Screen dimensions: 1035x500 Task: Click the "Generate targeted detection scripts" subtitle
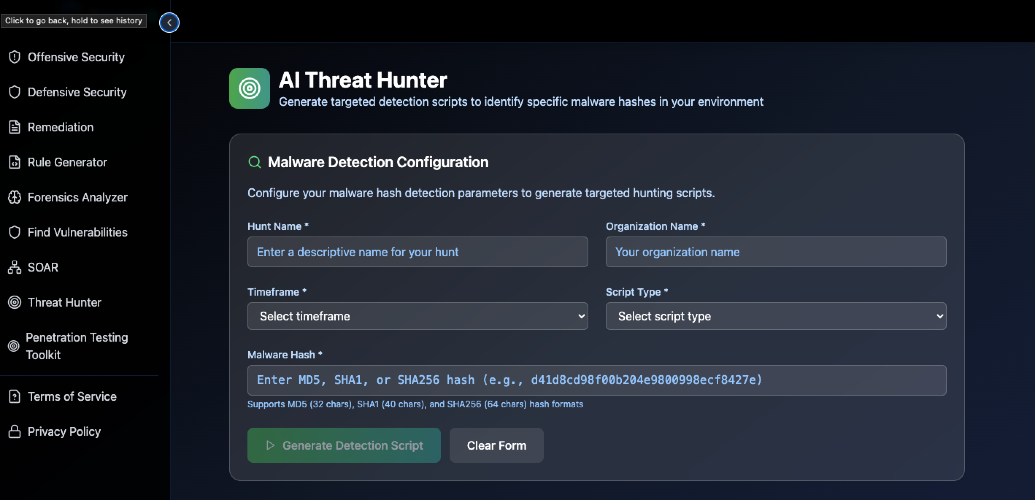521,102
